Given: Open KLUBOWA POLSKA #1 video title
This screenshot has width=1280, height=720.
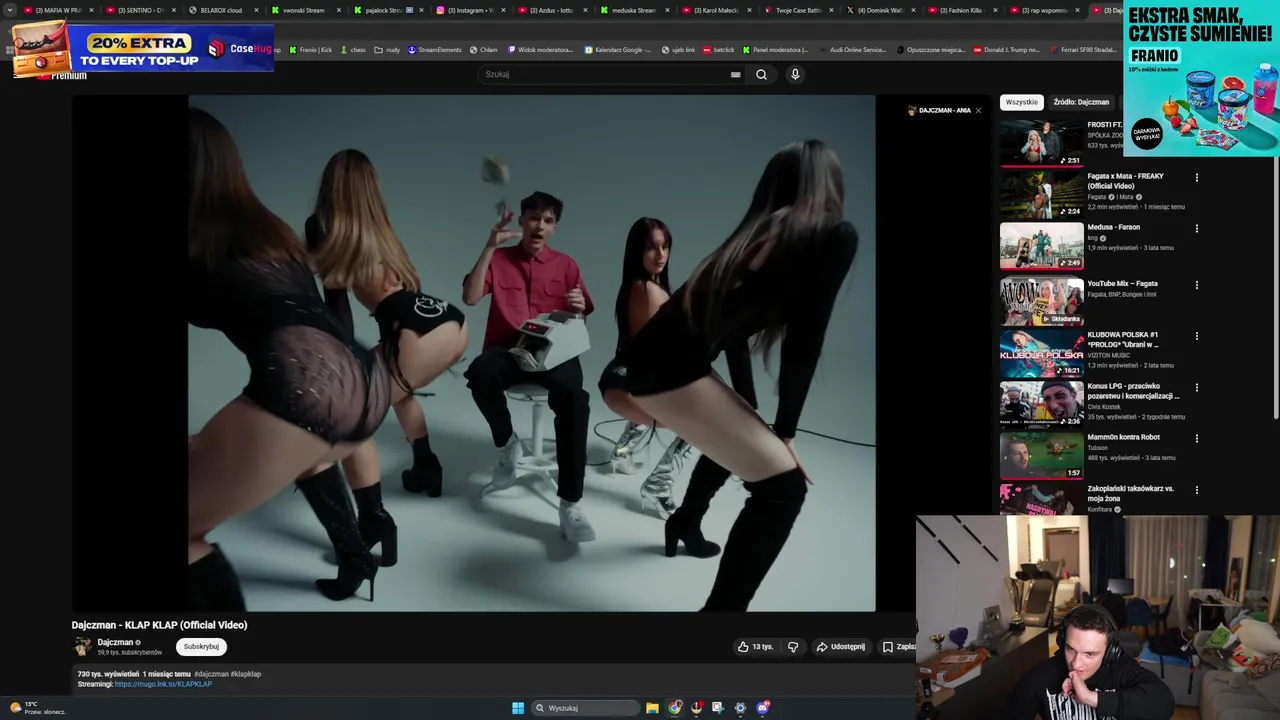Looking at the screenshot, I should coord(1123,340).
